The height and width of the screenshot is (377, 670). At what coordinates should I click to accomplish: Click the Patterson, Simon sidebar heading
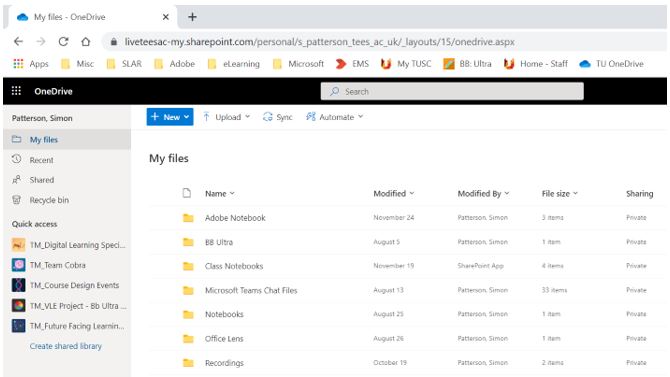click(x=42, y=118)
